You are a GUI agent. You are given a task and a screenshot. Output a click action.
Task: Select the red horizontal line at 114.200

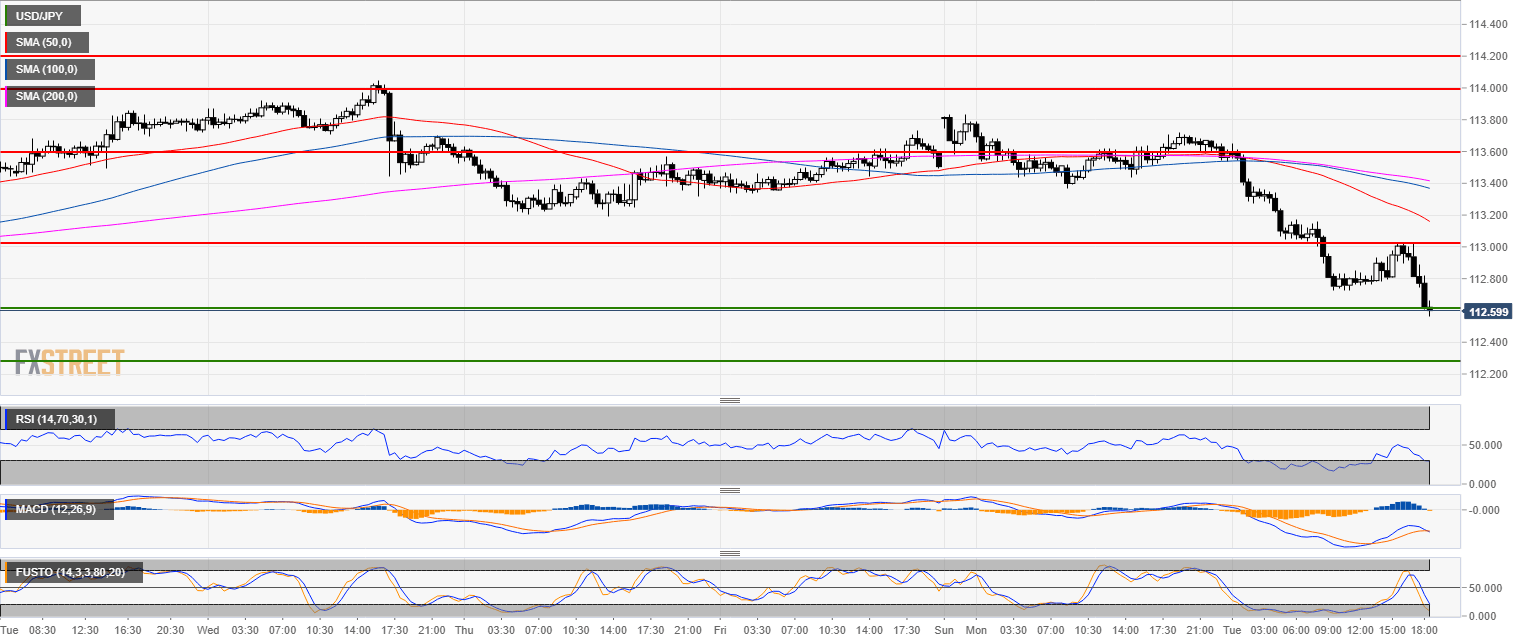[700, 56]
